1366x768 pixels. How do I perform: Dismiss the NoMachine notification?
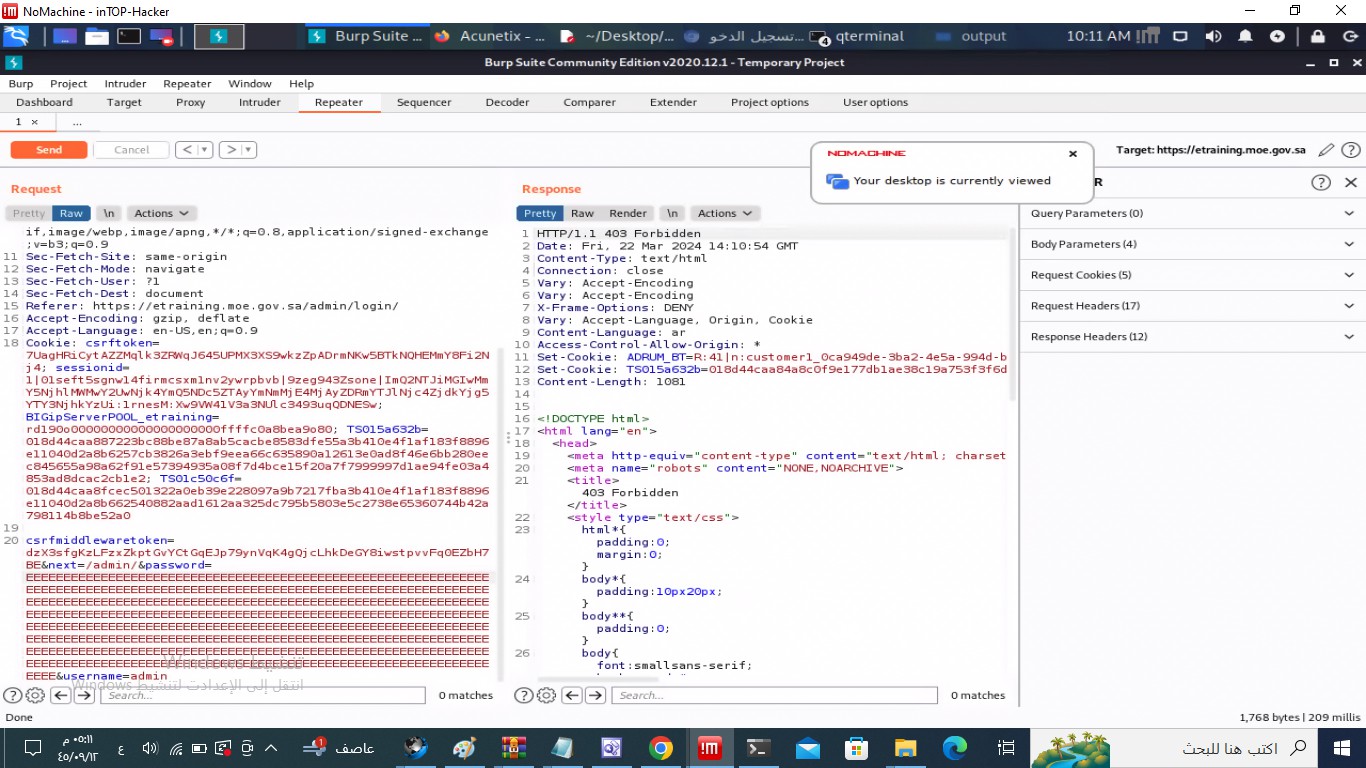(1073, 154)
